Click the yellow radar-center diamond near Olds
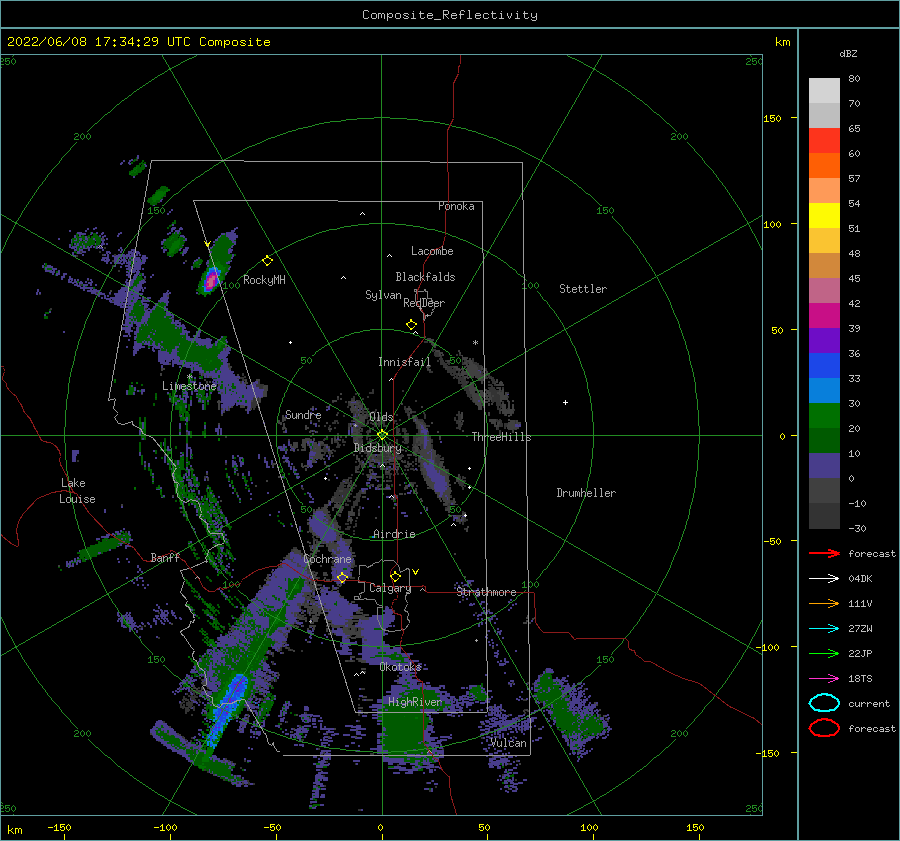900x841 pixels. coord(382,435)
